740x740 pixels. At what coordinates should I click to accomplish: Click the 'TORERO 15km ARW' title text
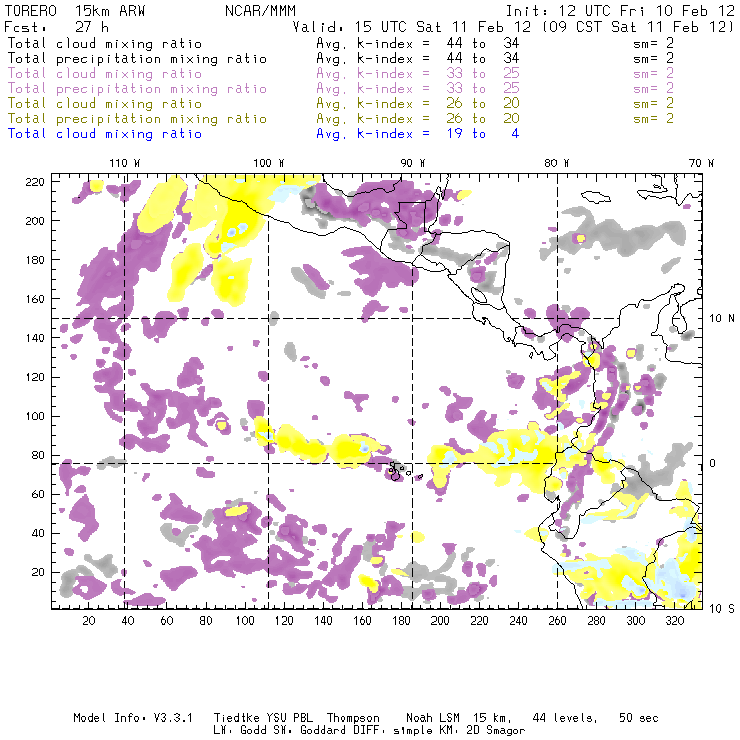click(75, 11)
